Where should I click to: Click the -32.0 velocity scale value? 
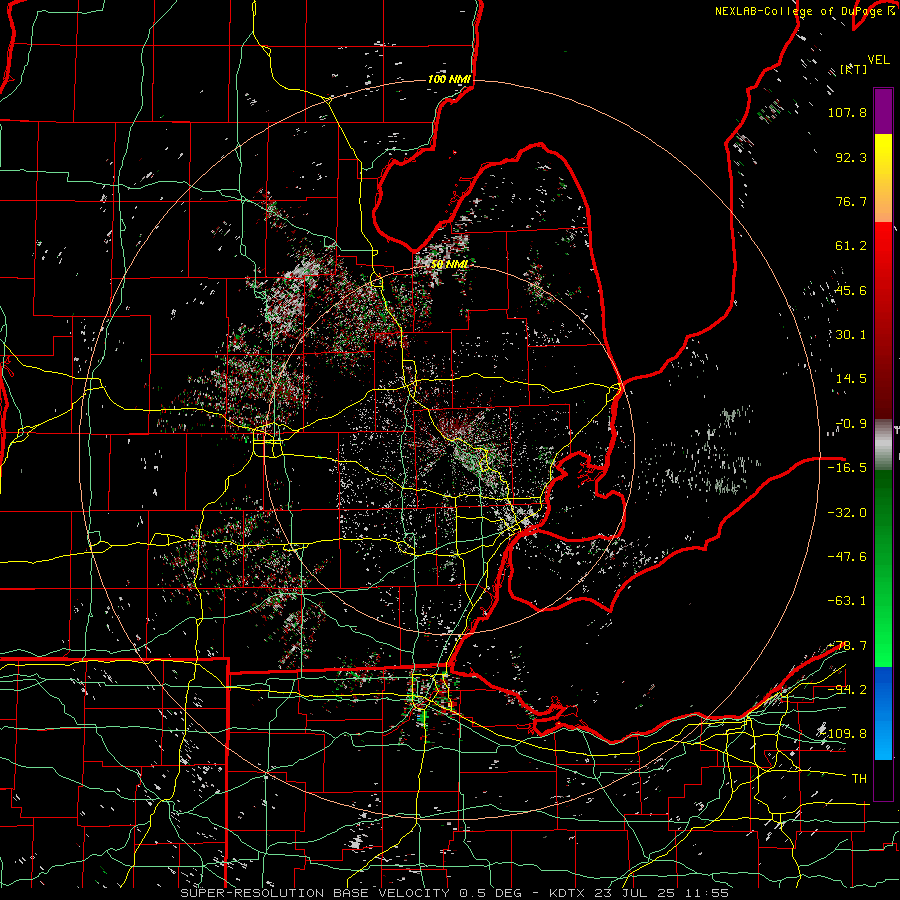(847, 513)
